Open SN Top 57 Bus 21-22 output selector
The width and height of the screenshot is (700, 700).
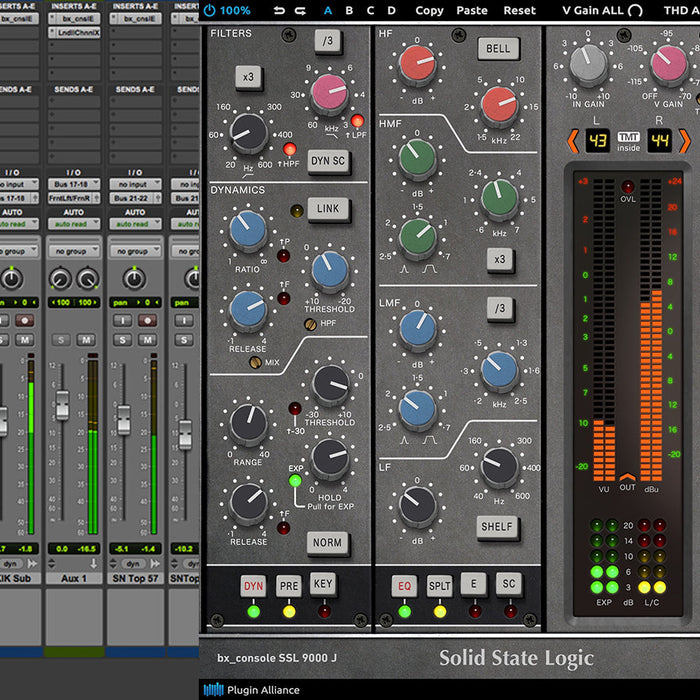135,198
